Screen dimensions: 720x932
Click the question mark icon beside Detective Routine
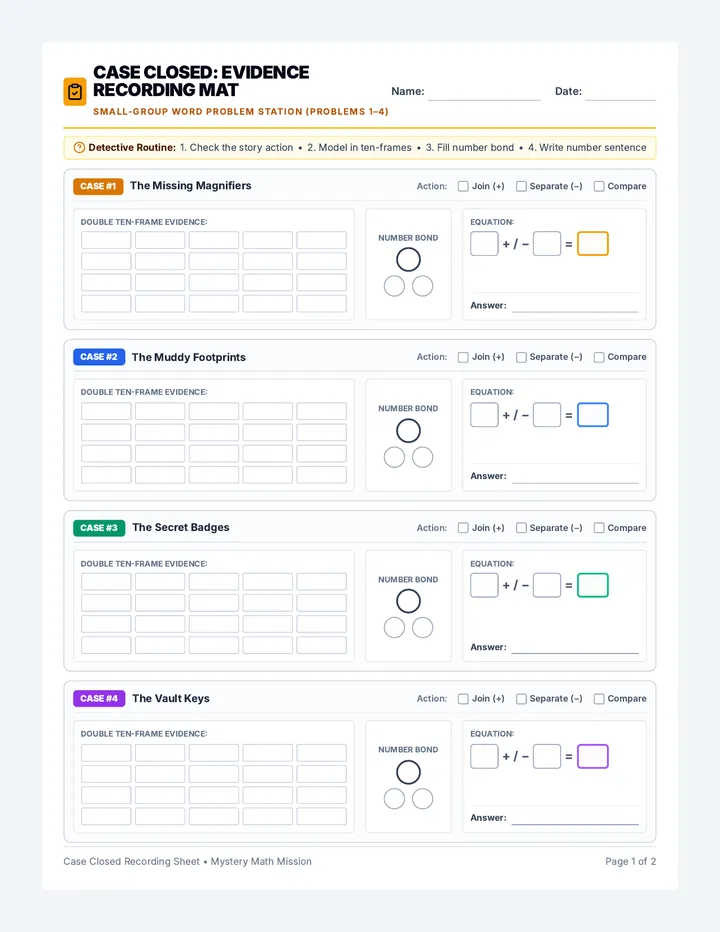79,147
